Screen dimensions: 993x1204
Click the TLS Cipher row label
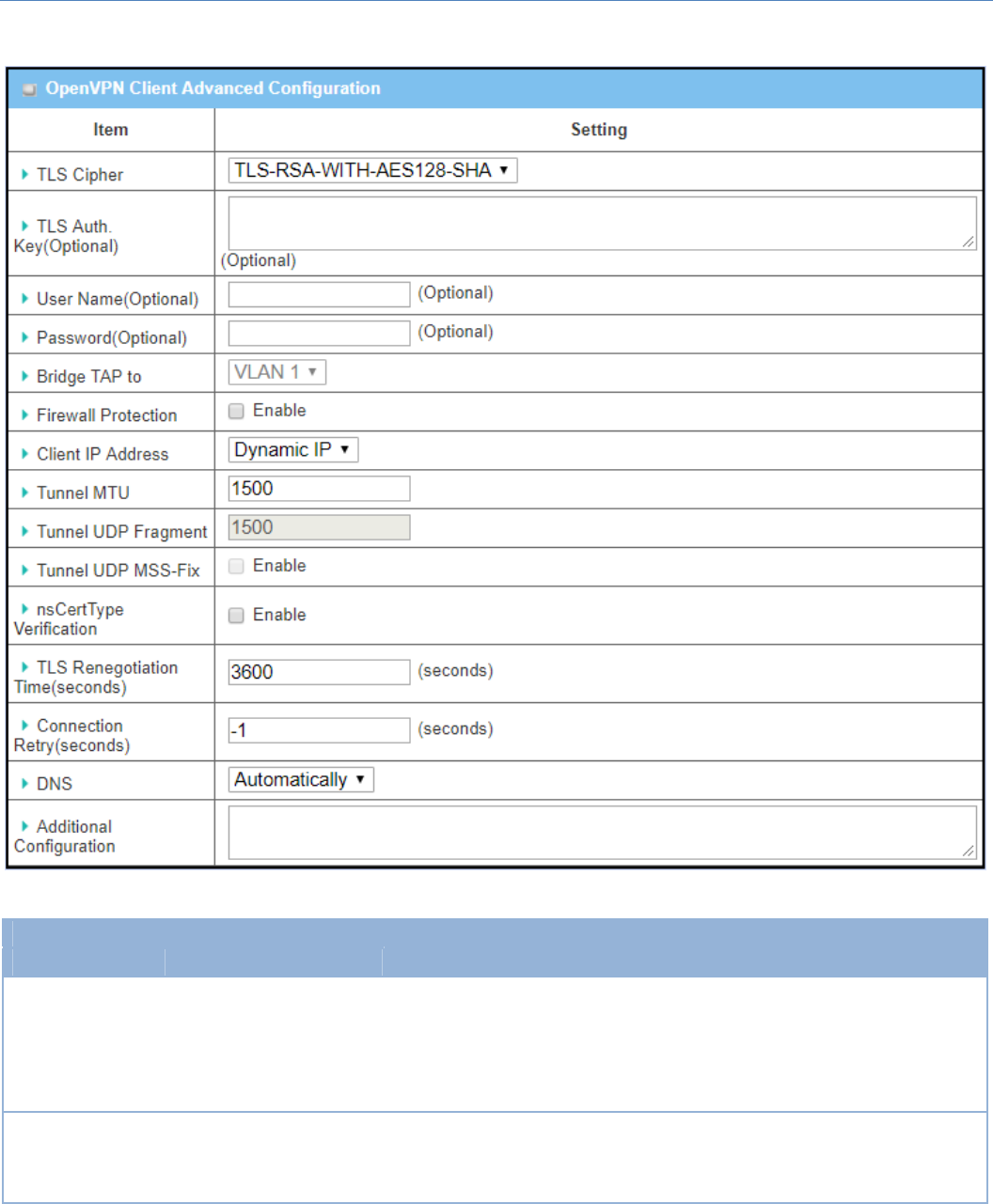tap(80, 175)
